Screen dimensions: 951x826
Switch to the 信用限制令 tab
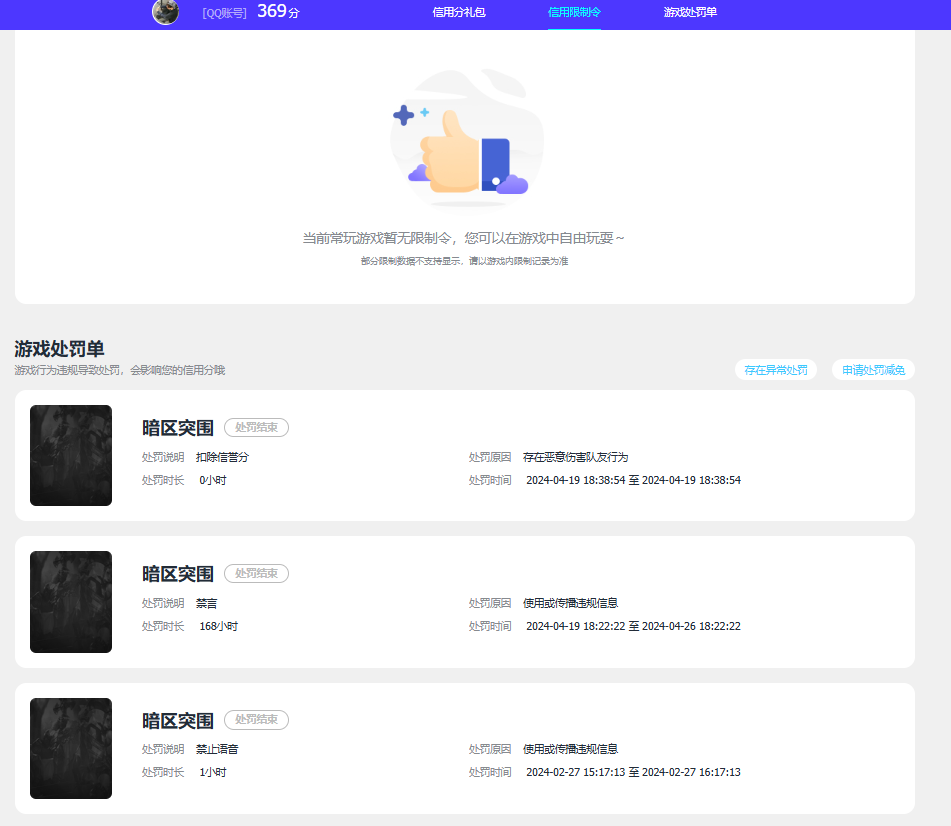[x=574, y=13]
